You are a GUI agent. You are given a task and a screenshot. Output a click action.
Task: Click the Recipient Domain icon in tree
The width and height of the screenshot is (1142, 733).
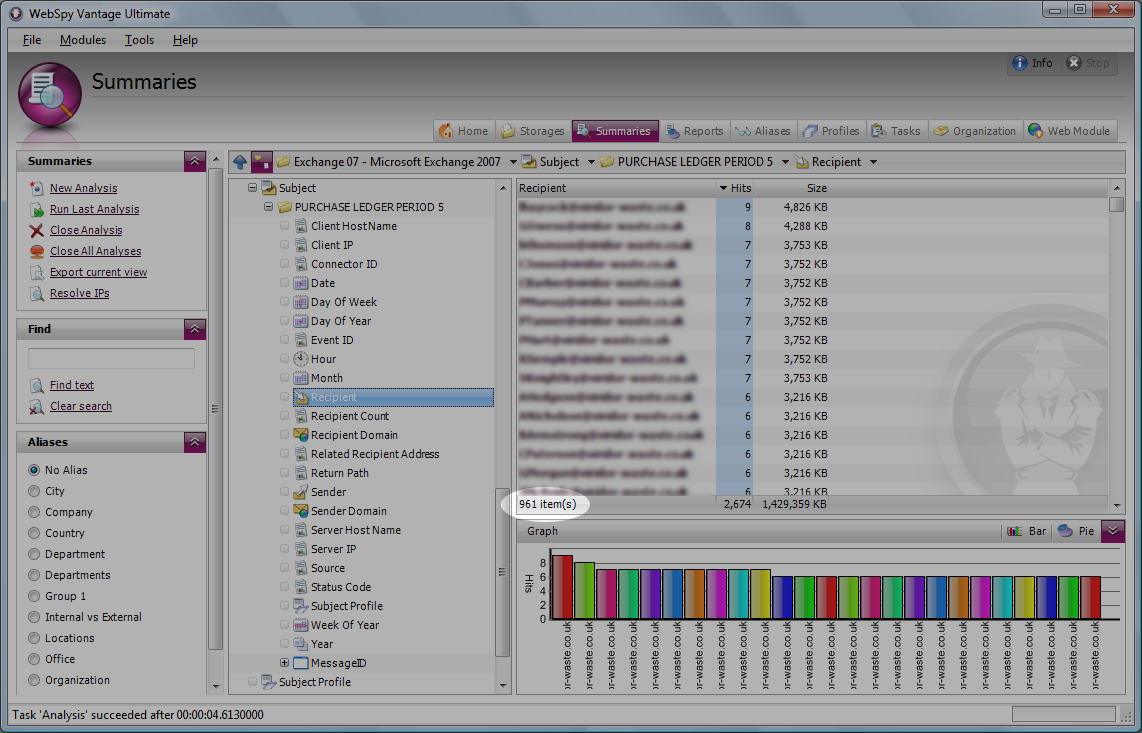[301, 435]
